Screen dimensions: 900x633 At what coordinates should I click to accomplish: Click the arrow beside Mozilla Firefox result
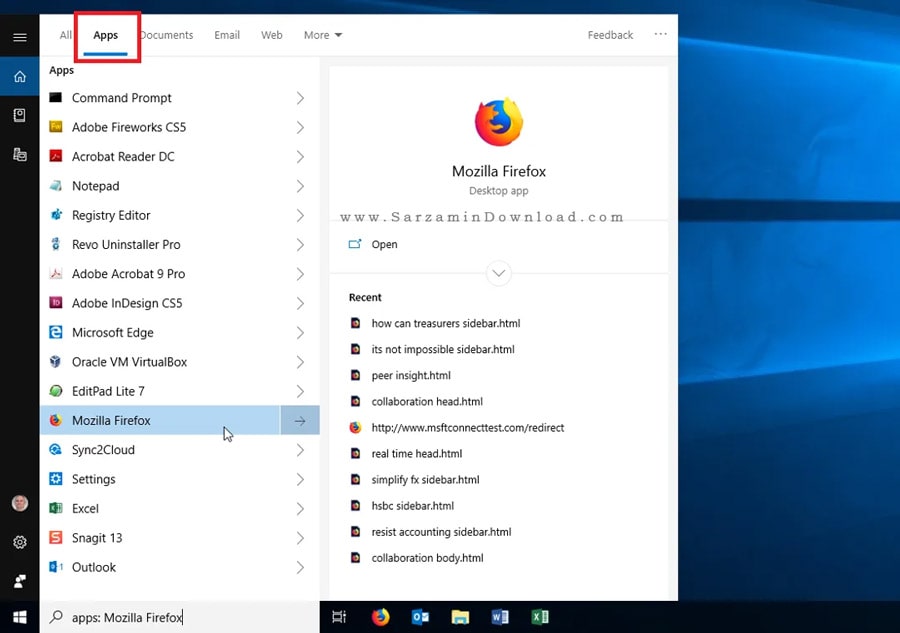[x=300, y=421]
